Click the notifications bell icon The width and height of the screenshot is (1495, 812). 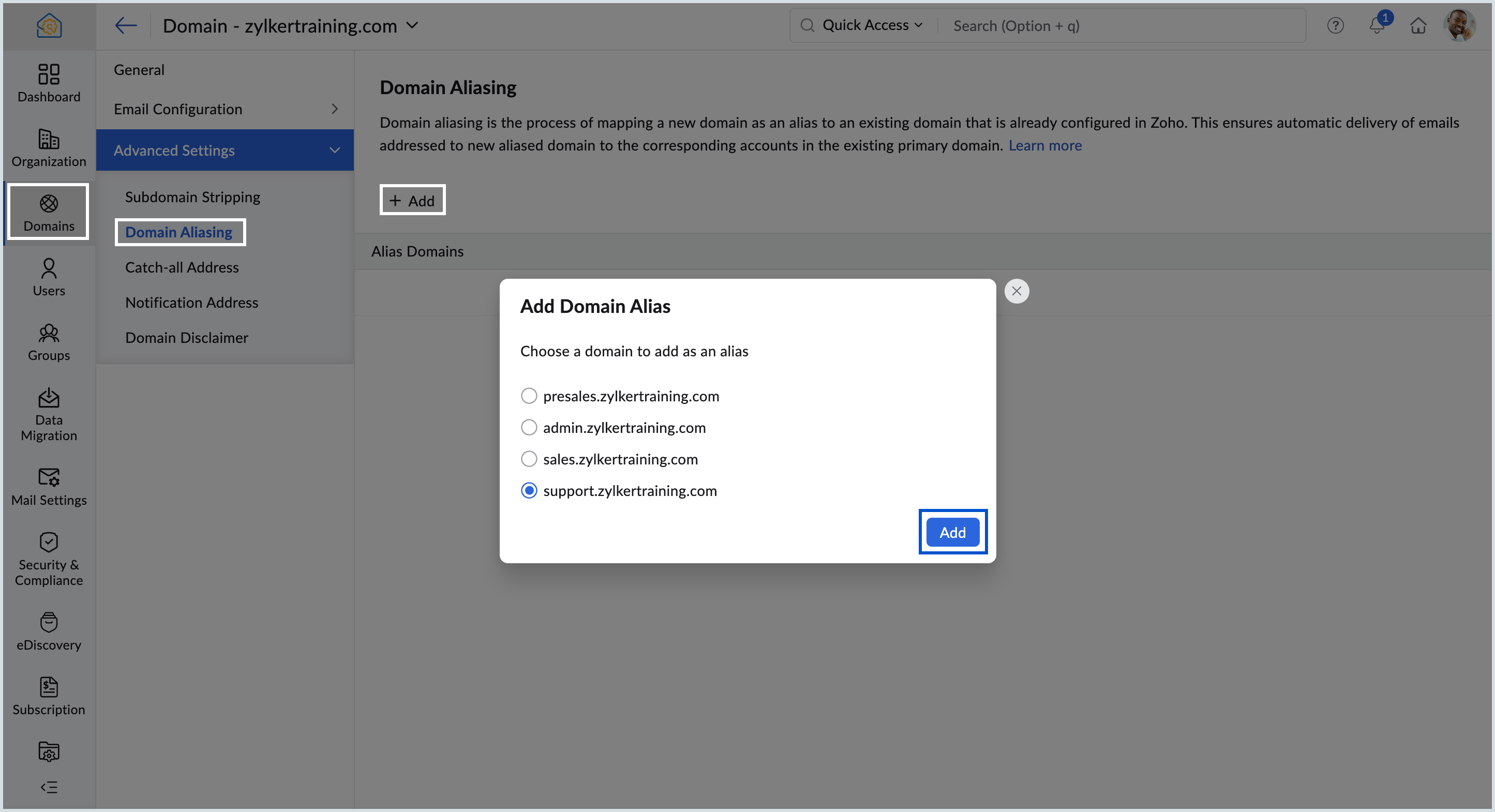1377,26
